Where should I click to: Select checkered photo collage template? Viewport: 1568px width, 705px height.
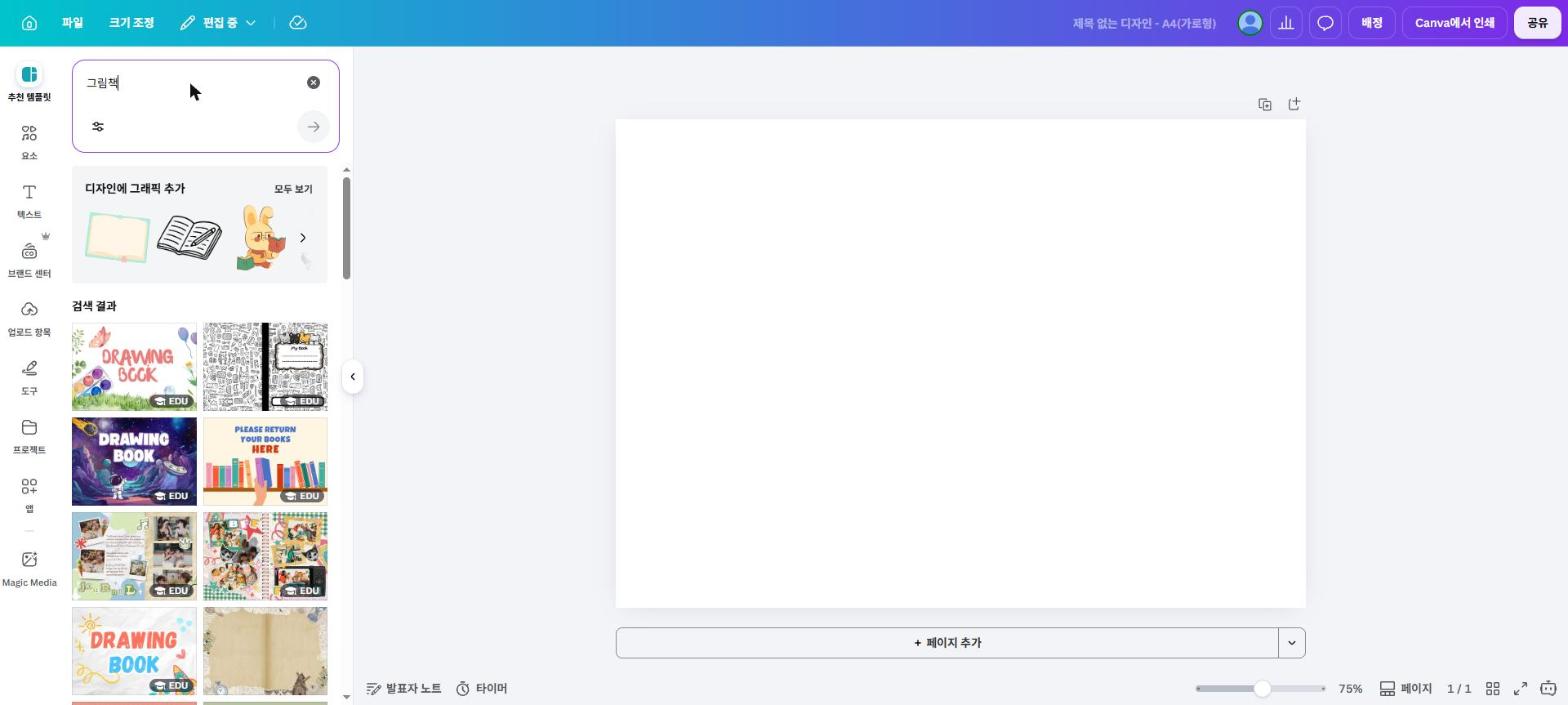coord(265,557)
